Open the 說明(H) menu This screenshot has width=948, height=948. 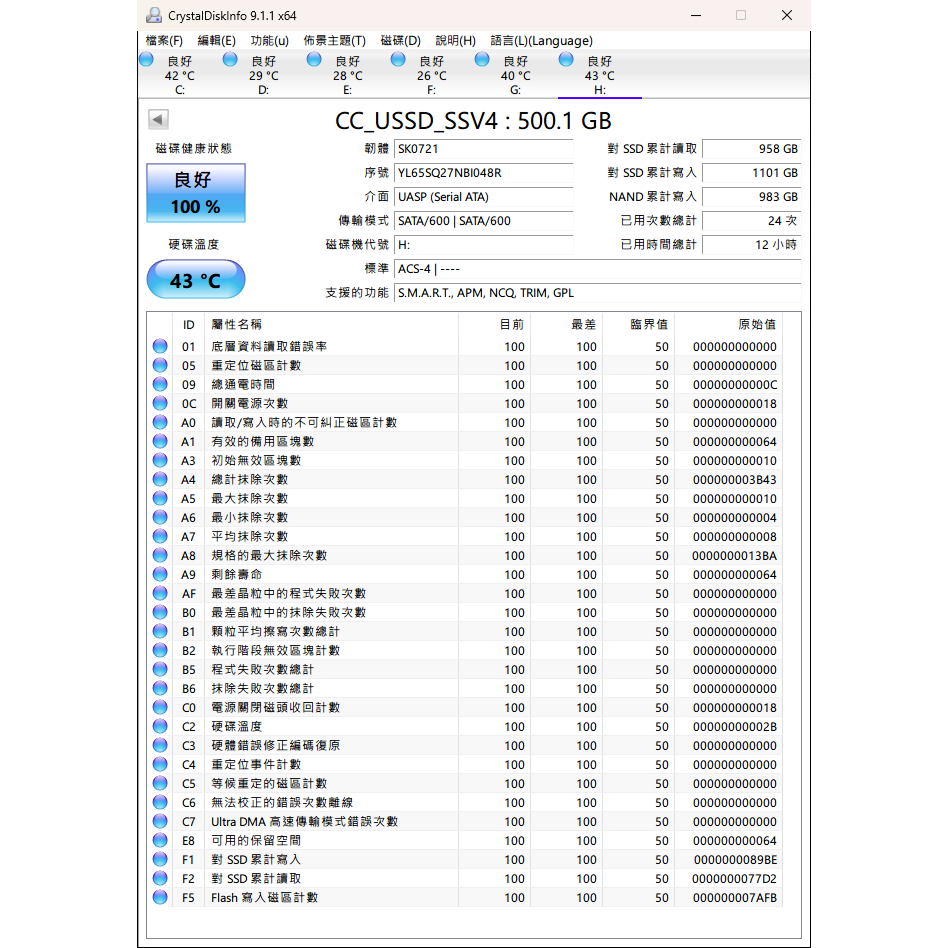pyautogui.click(x=456, y=41)
